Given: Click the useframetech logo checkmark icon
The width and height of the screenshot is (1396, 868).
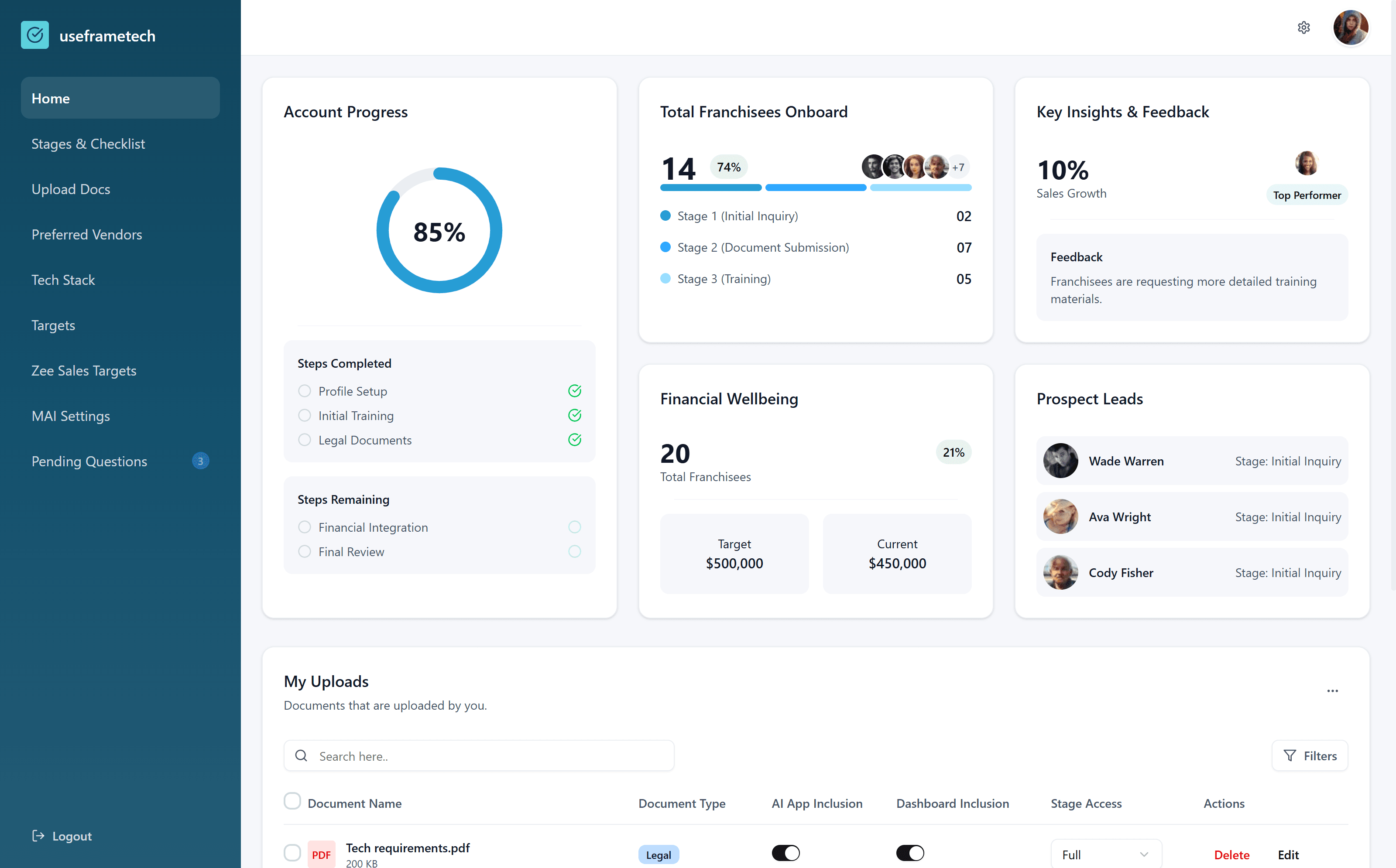Looking at the screenshot, I should (x=35, y=35).
